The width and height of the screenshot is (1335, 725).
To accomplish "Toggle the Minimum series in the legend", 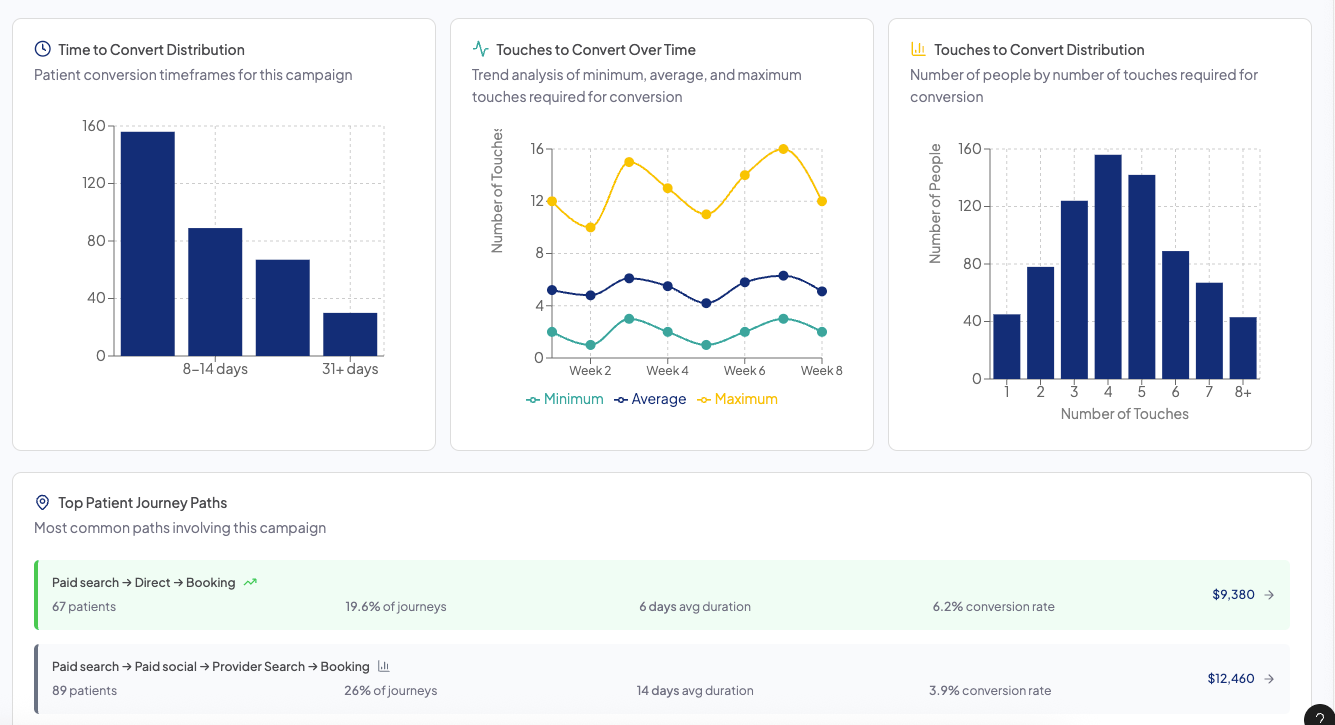I will (x=565, y=398).
